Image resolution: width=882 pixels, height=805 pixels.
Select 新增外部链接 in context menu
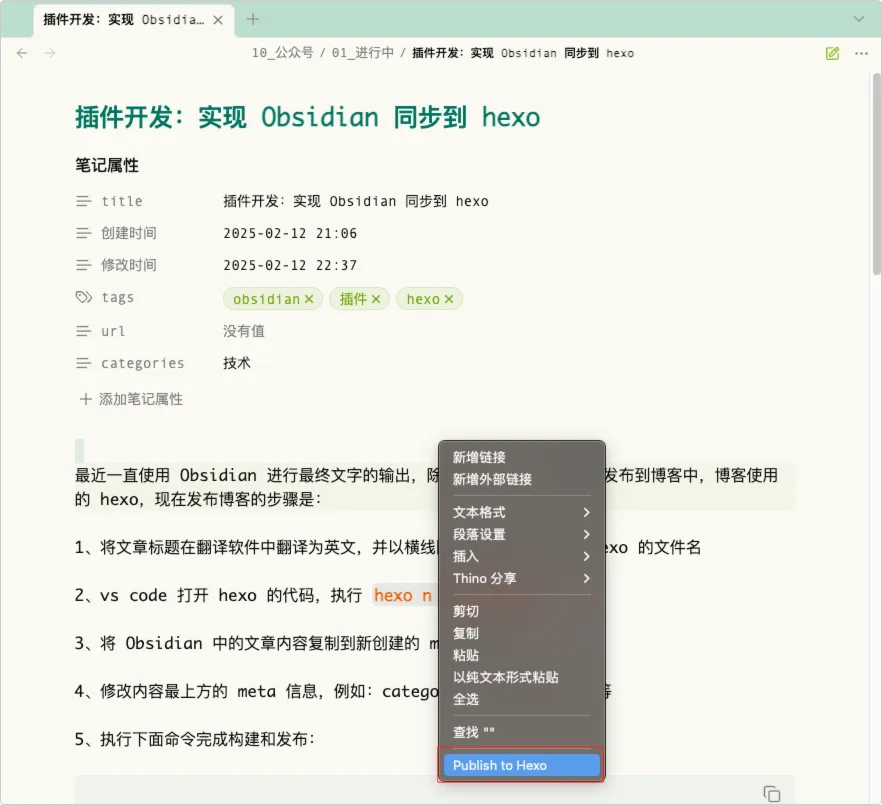(521, 479)
